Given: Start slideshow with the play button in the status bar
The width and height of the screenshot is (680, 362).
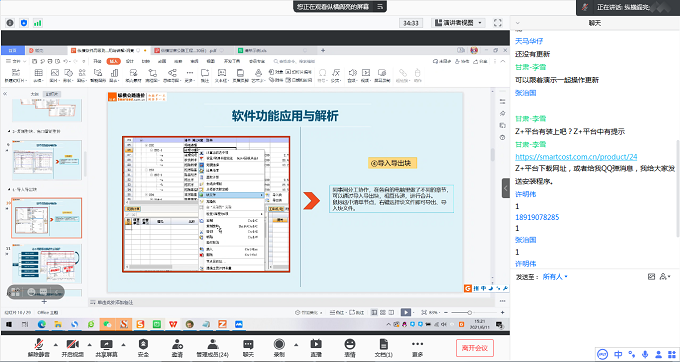Looking at the screenshot, I should pos(405,312).
